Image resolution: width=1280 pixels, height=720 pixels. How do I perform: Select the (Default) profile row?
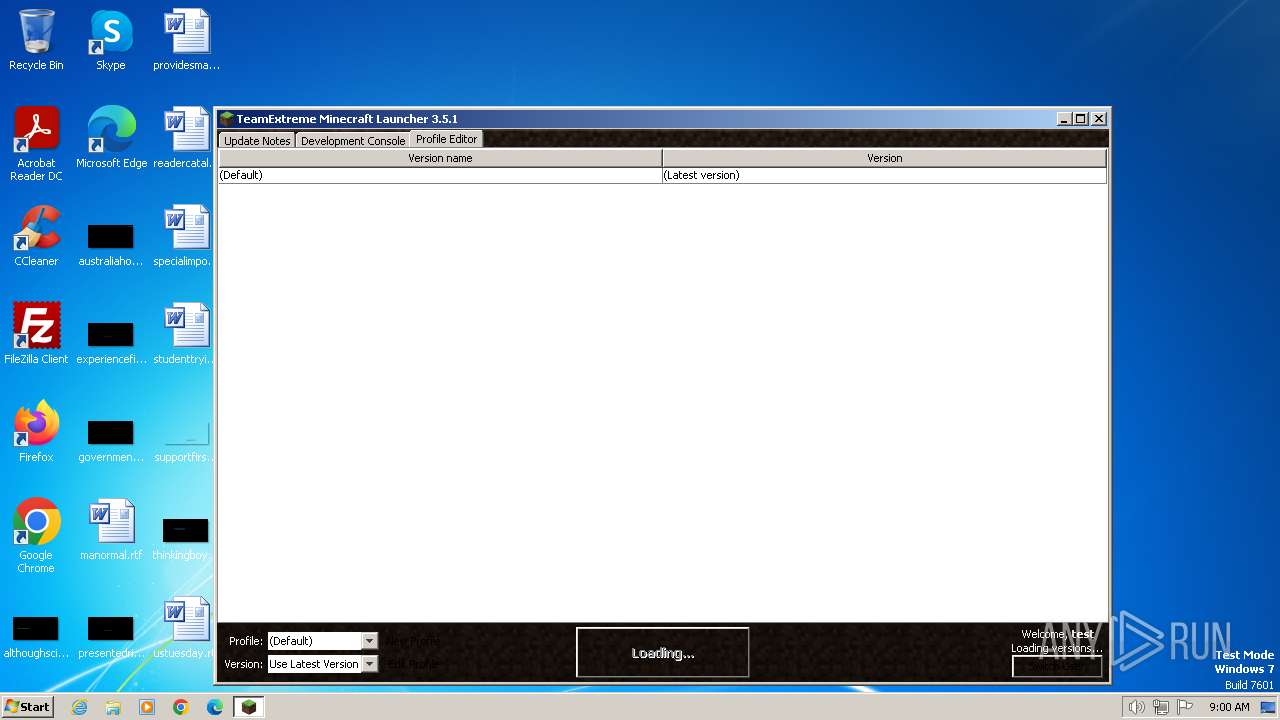point(662,175)
